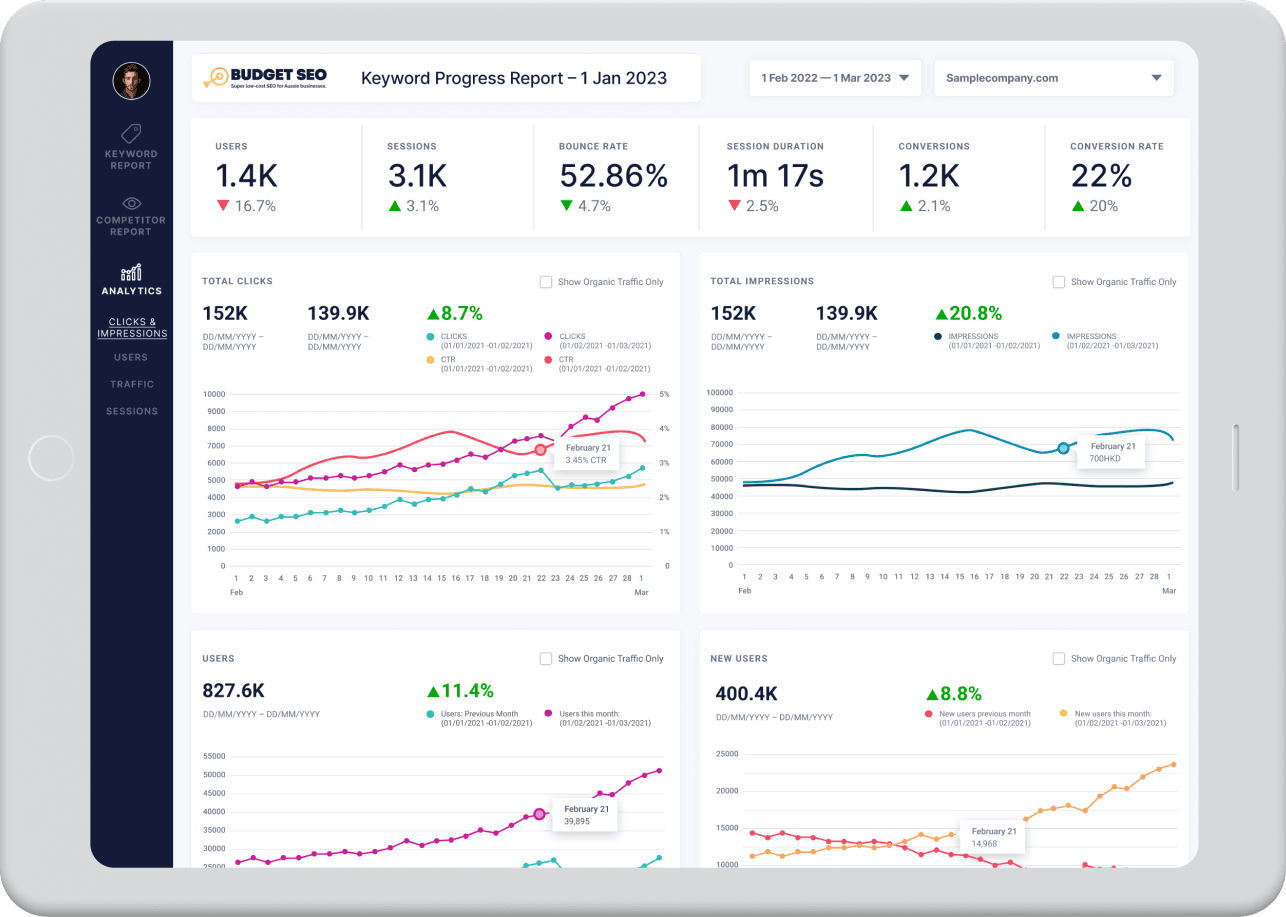Open the Users submenu item
Viewport: 1286px width, 917px height.
point(131,357)
